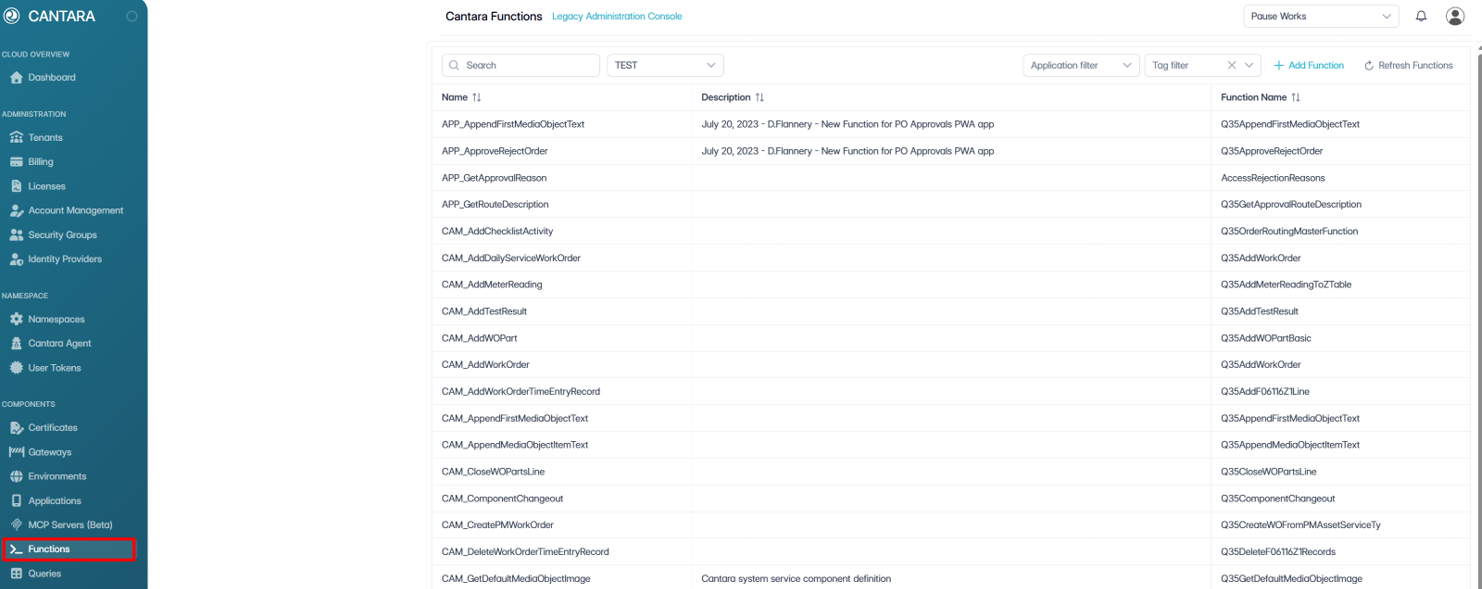The image size is (1482, 589).
Task: Focus the Search input field
Action: 521,65
